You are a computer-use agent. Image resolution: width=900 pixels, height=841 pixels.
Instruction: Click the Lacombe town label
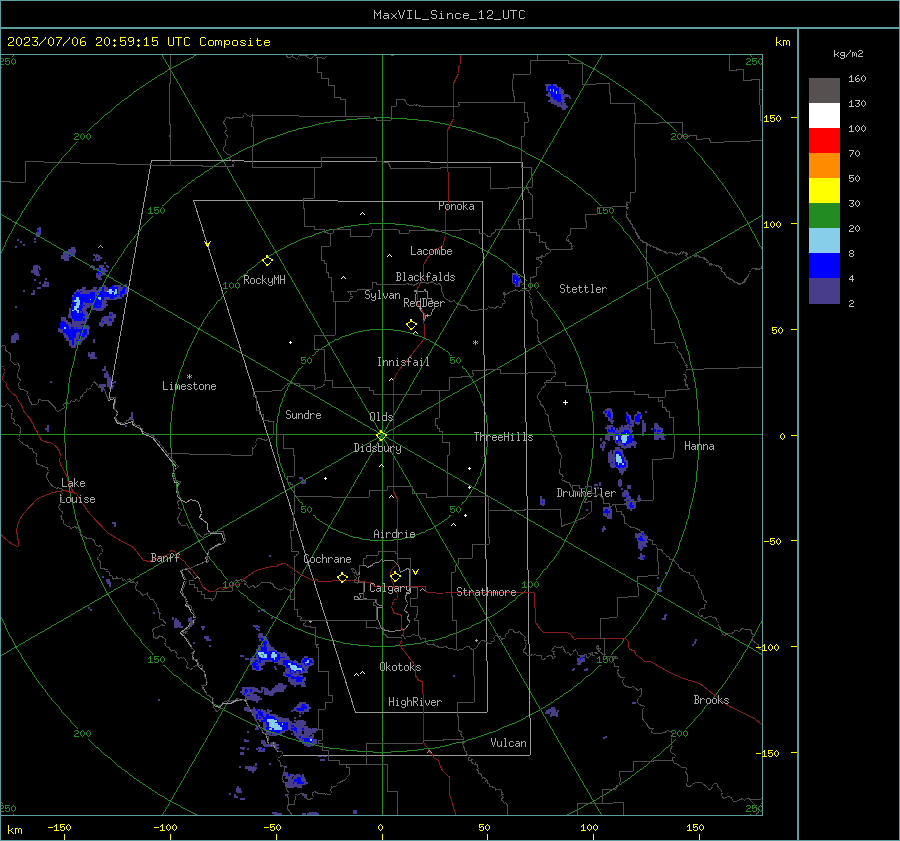click(x=431, y=251)
